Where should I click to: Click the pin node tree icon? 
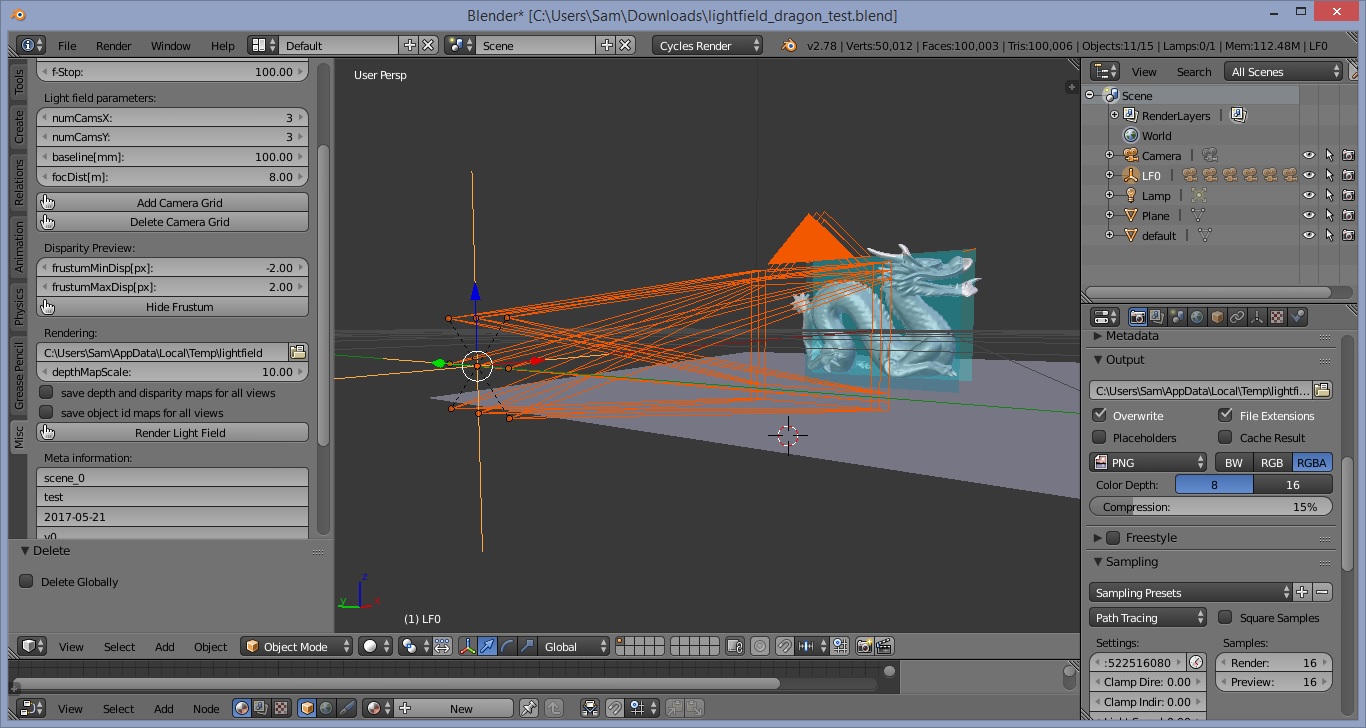click(x=529, y=708)
